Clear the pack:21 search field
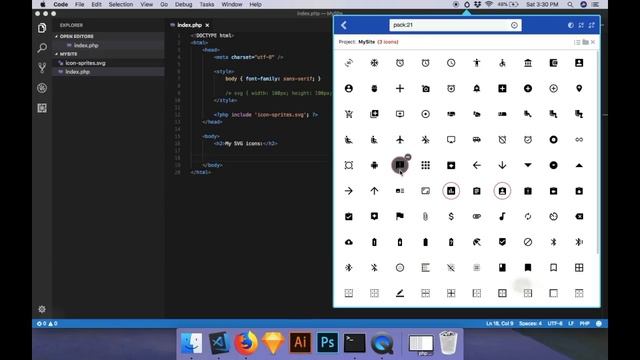Screen dimensions: 640x360 [514, 25]
